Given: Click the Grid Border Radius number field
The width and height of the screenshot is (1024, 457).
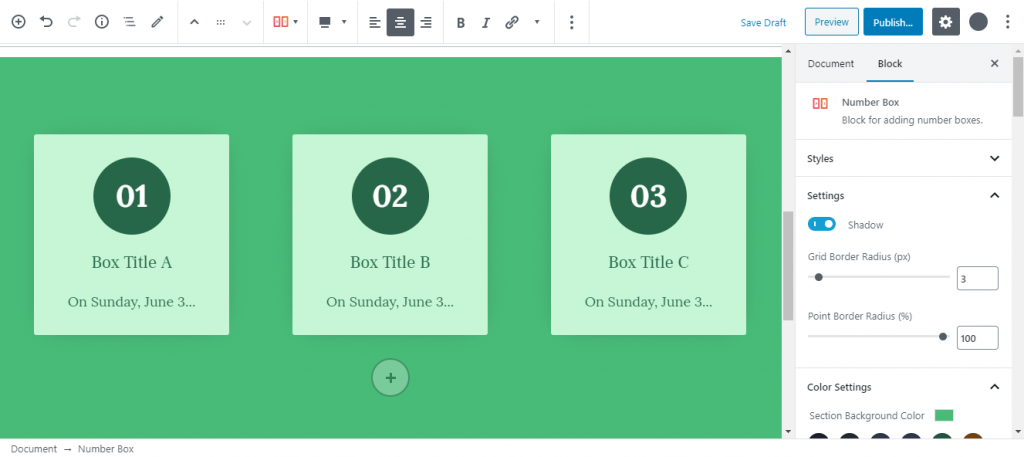Looking at the screenshot, I should pyautogui.click(x=977, y=278).
